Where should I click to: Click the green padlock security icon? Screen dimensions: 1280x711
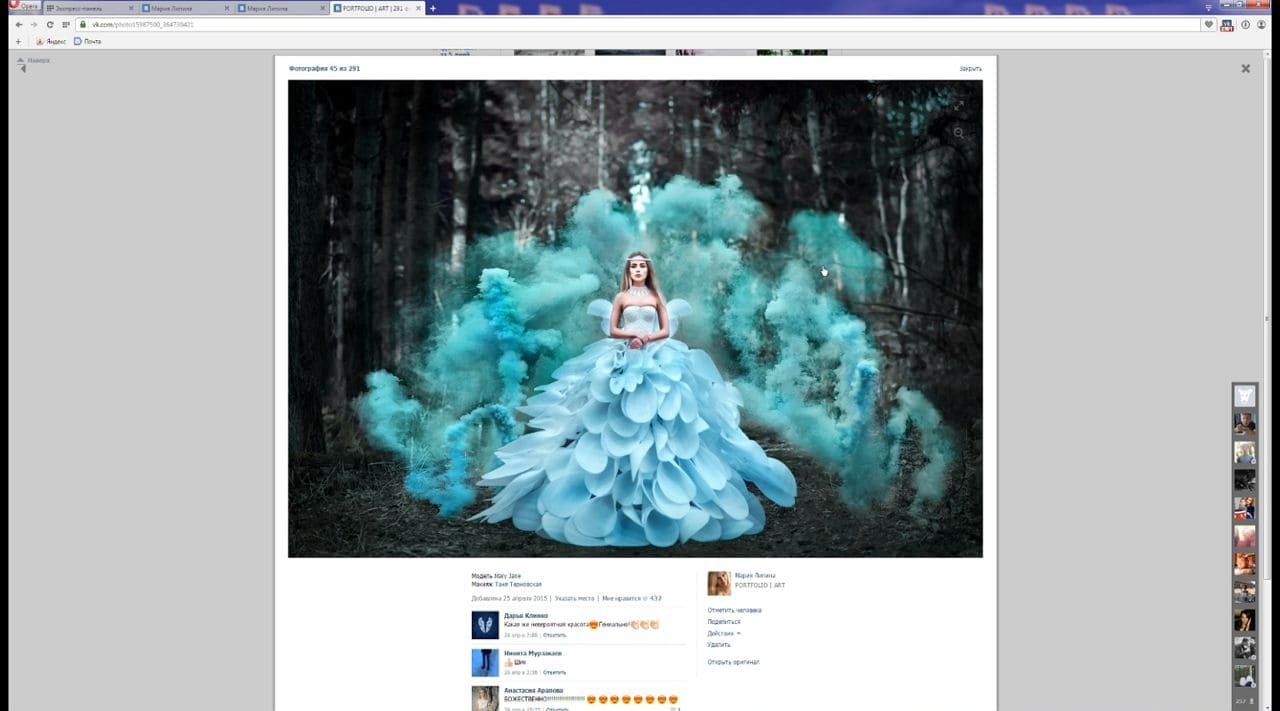(84, 24)
